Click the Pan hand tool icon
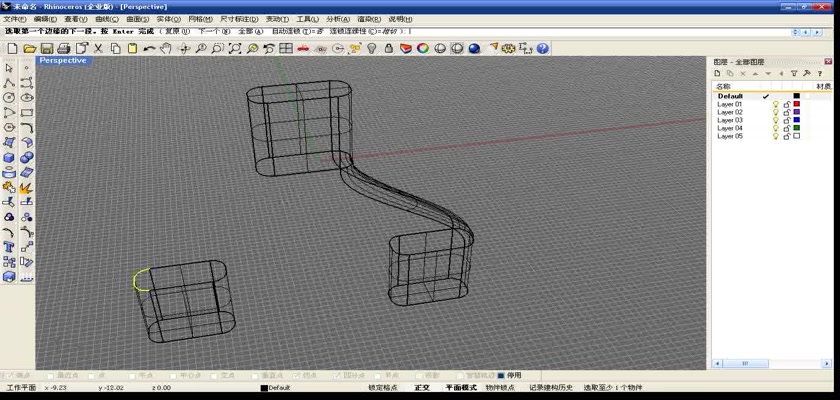This screenshot has width=840, height=400. point(166,48)
